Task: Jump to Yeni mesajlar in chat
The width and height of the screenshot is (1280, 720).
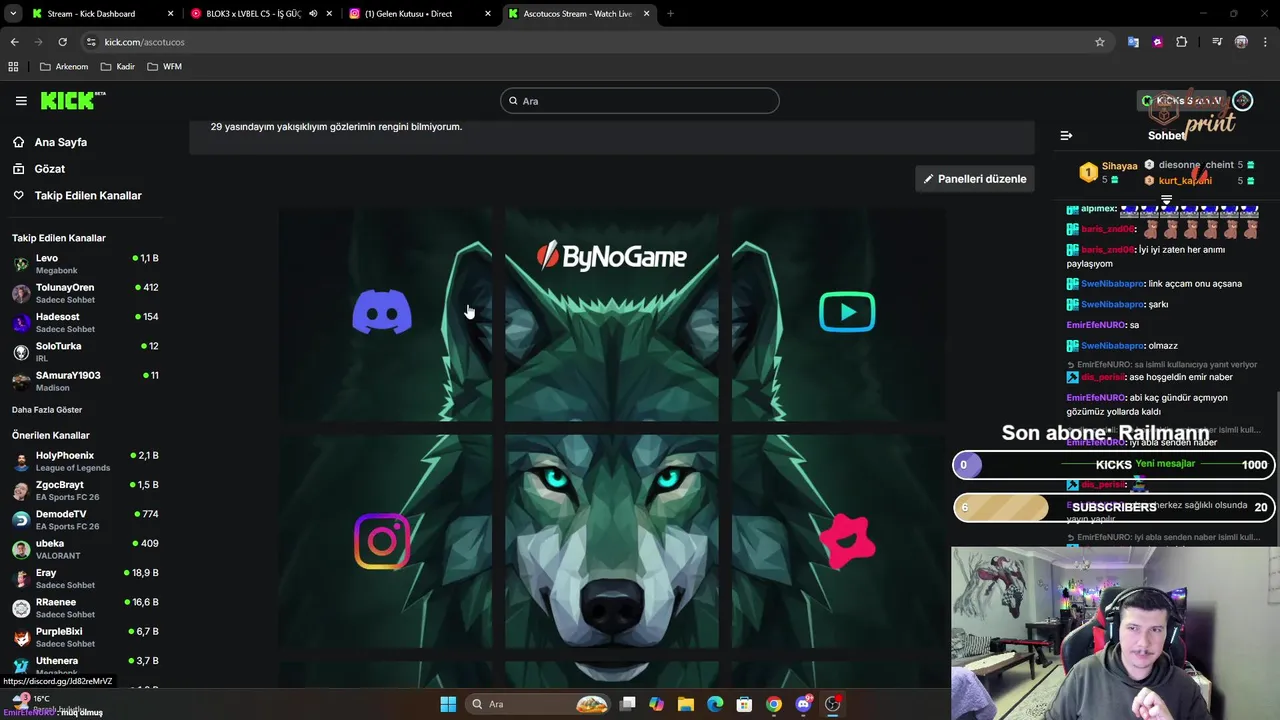Action: click(x=1165, y=464)
